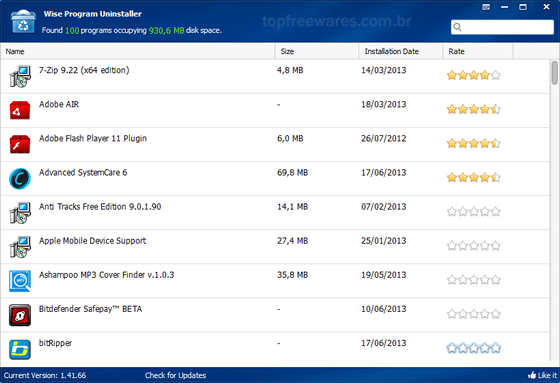Click the vertical scrollbar thumb
This screenshot has height=383, width=560.
554,73
